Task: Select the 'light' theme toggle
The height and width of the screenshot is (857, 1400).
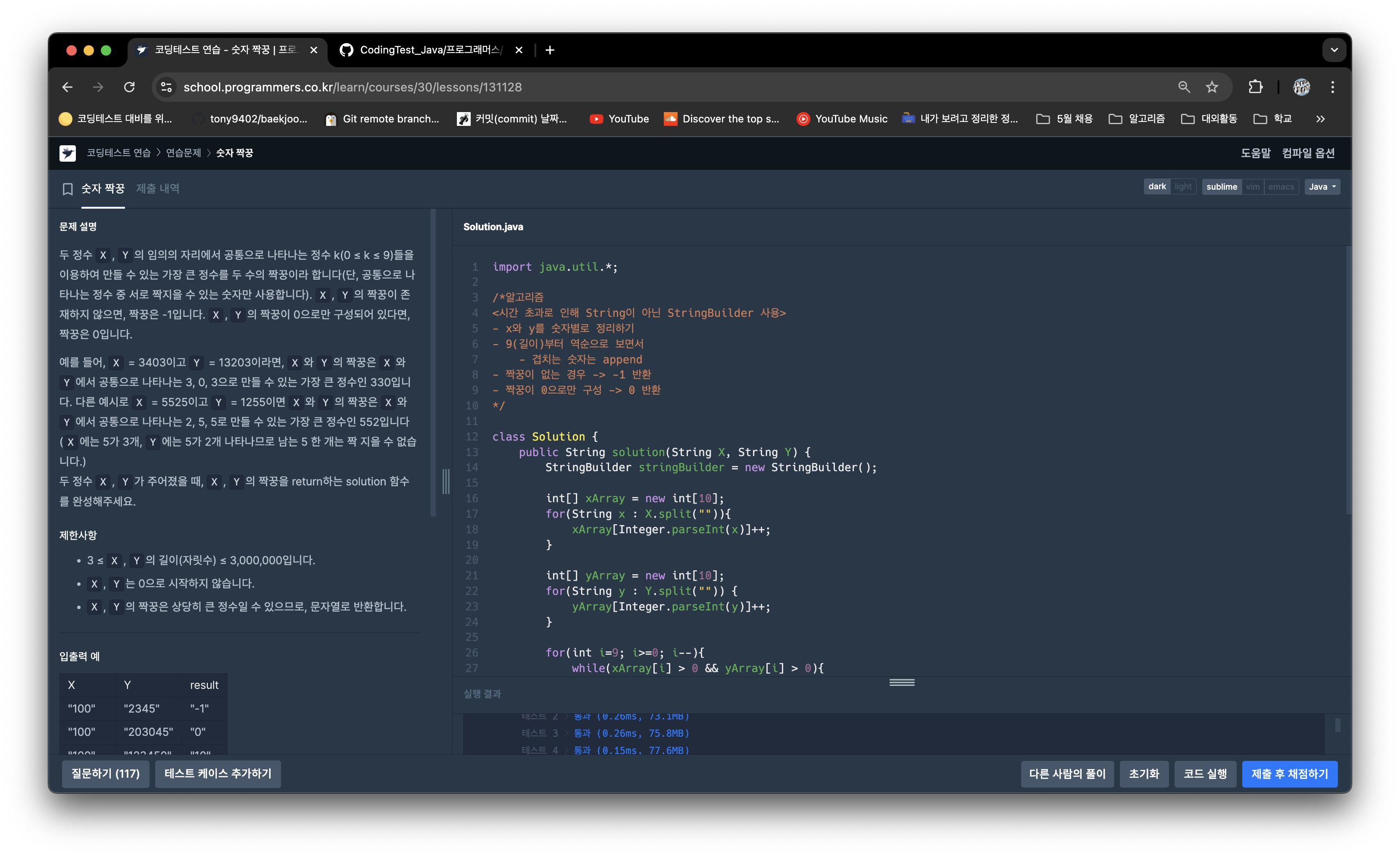Action: [1180, 186]
